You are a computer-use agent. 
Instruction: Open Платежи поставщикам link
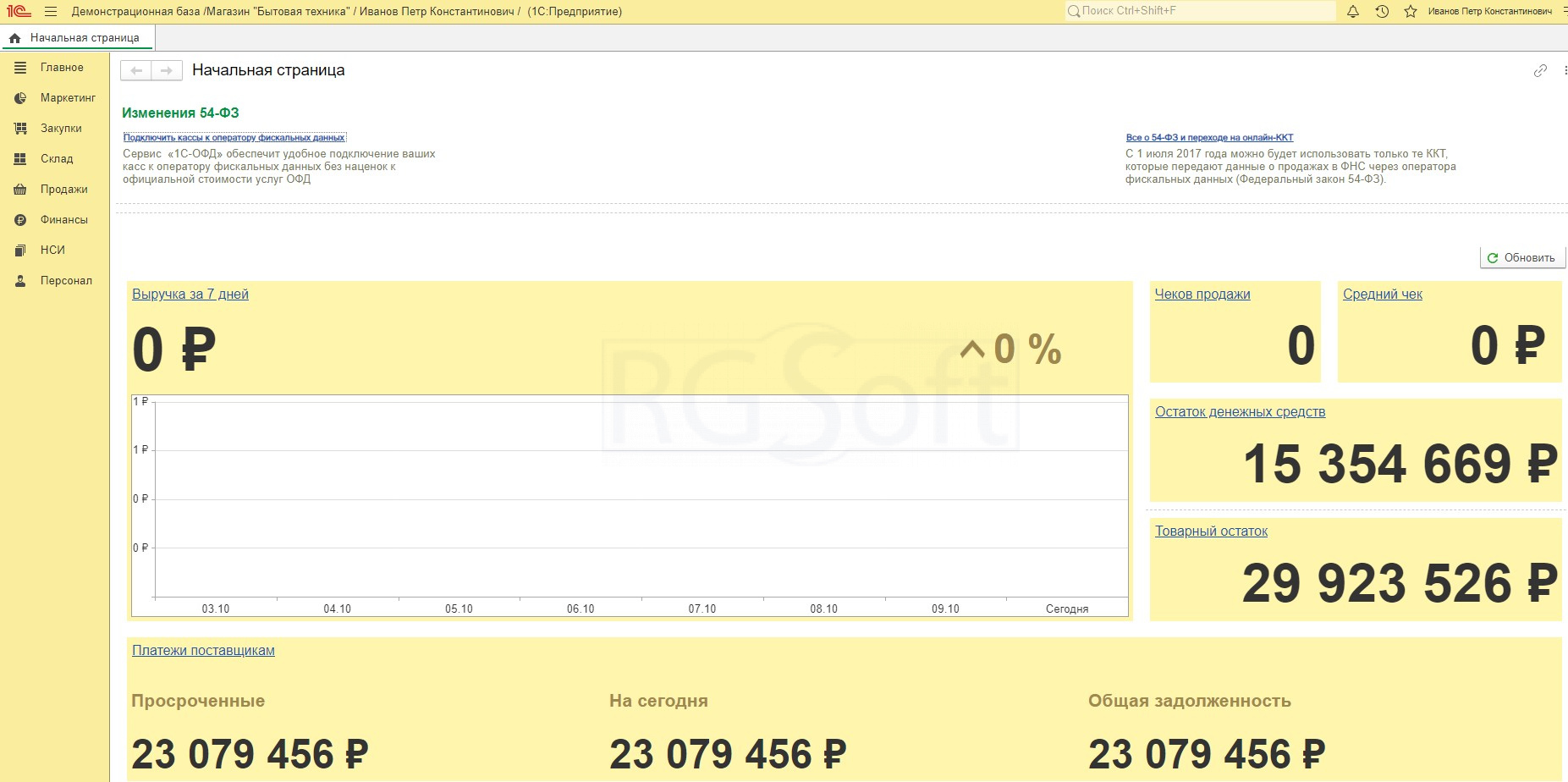click(x=203, y=651)
